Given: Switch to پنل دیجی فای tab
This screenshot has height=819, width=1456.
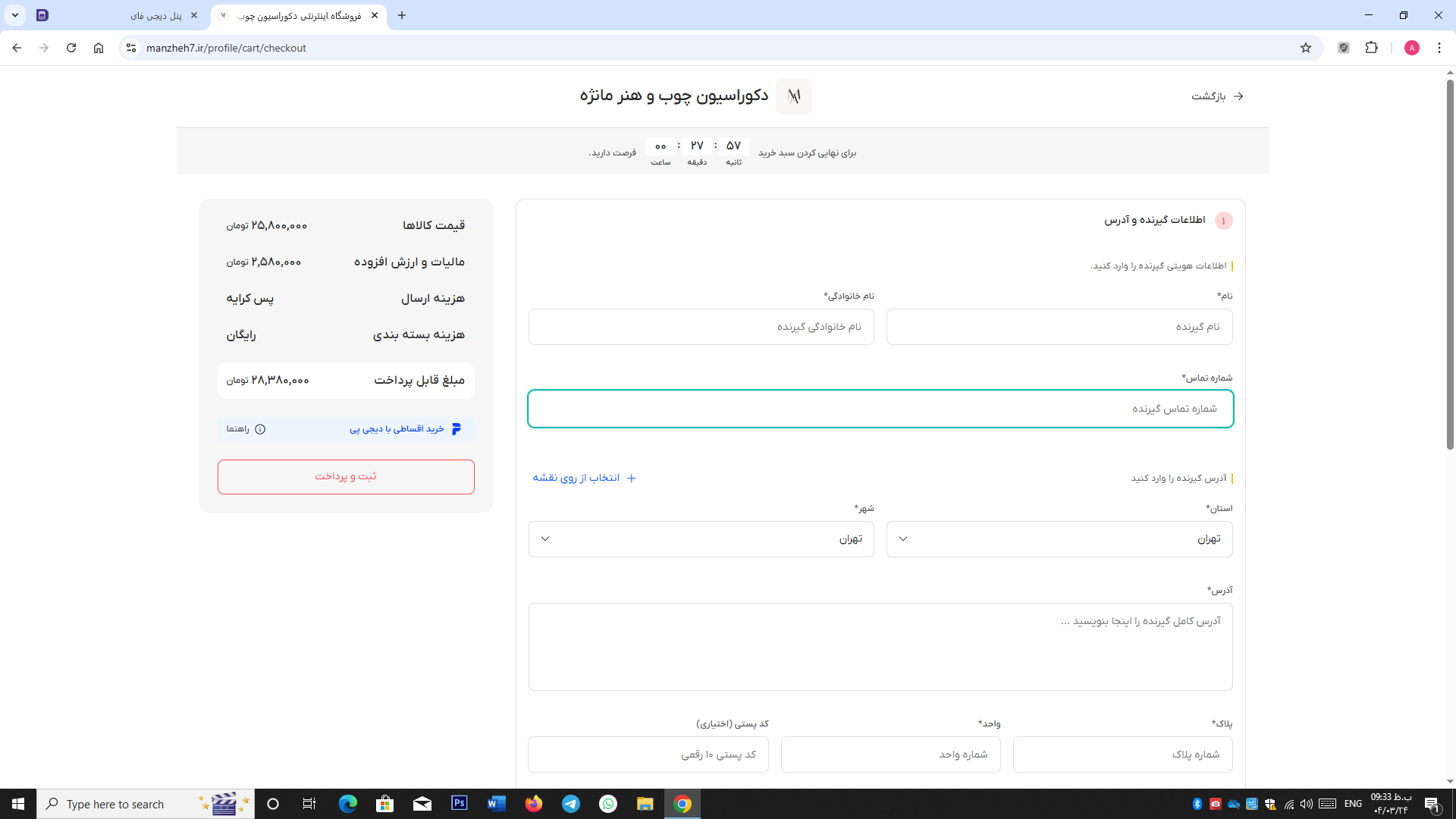Looking at the screenshot, I should (118, 15).
